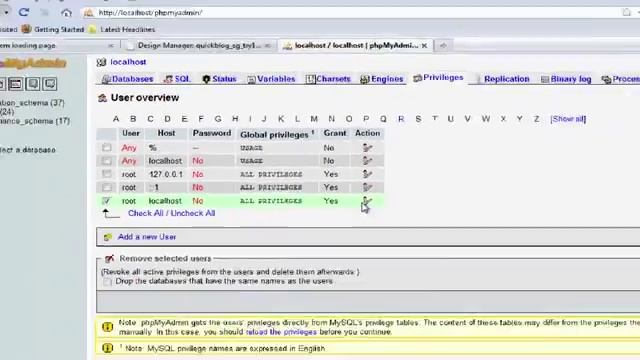The width and height of the screenshot is (640, 360).
Task: Open the second icon in left sidebar toolbar
Action: coord(16,84)
